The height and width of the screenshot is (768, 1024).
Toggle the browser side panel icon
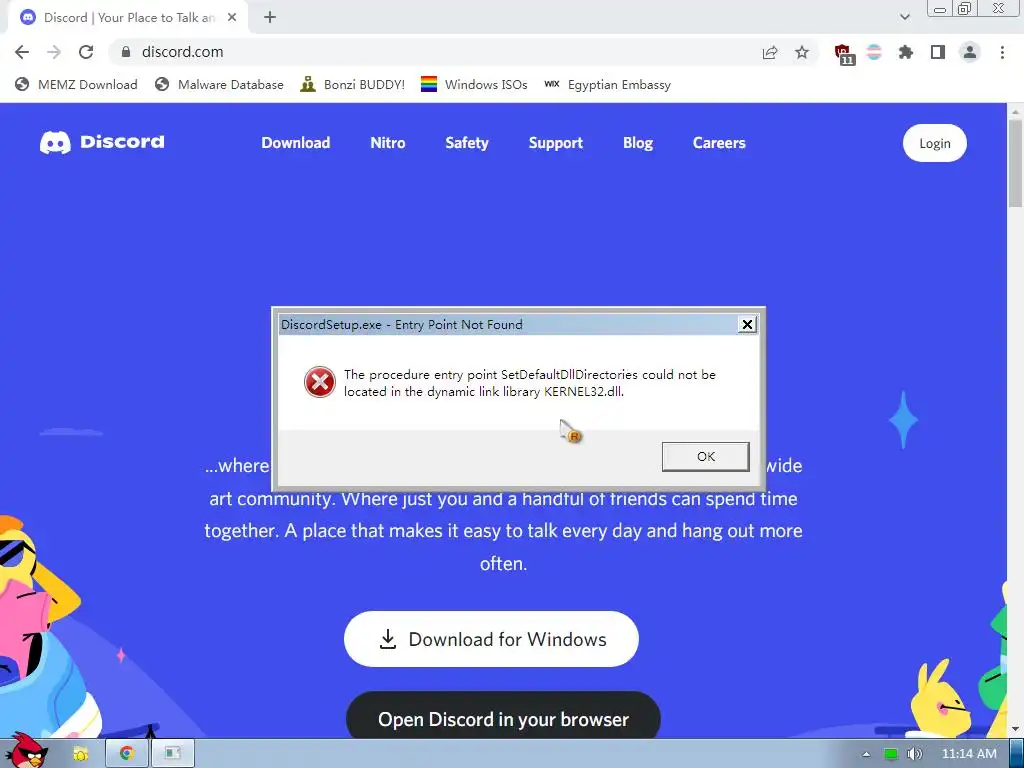coord(938,52)
